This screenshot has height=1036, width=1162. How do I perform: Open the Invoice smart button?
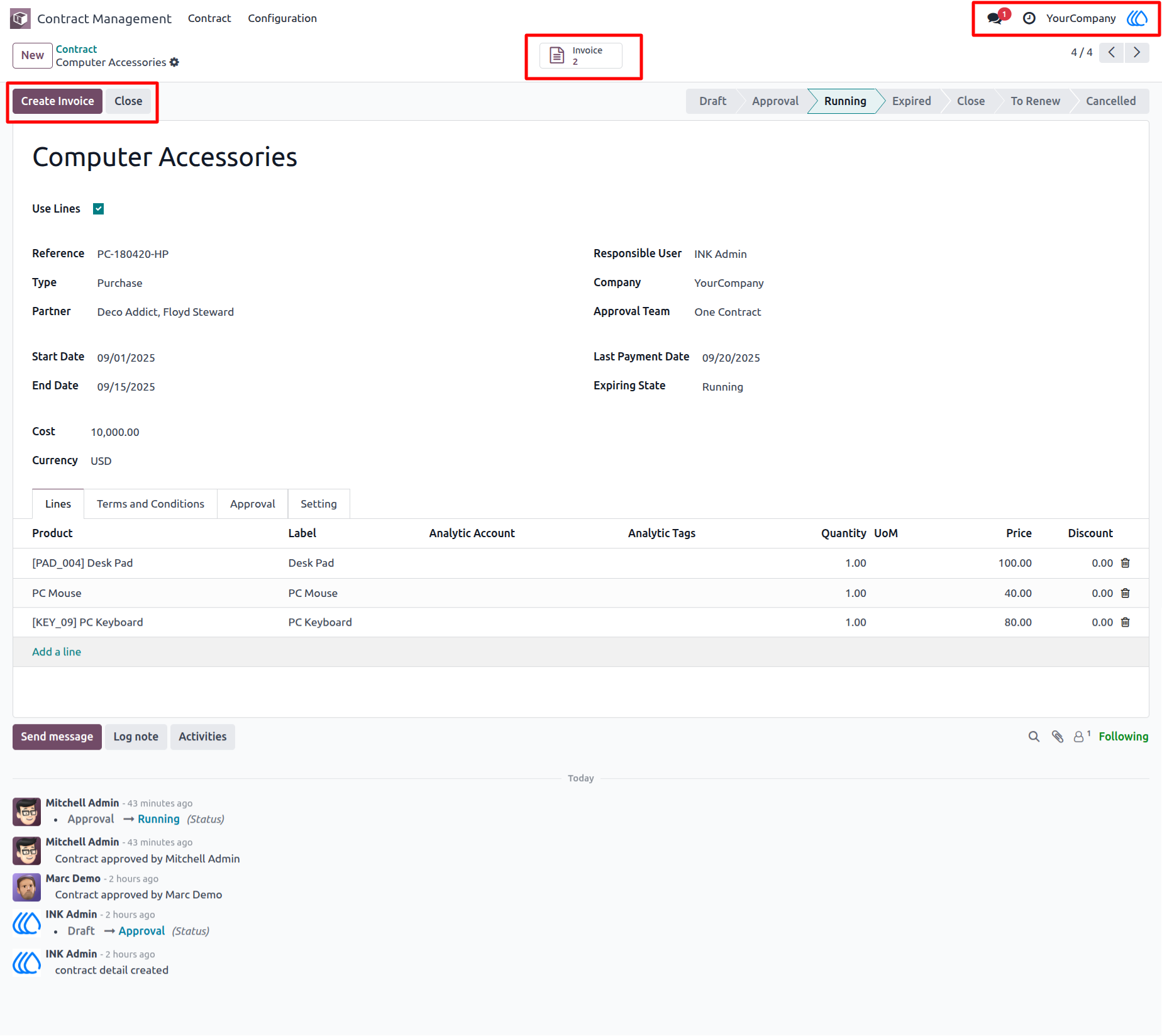[x=581, y=55]
